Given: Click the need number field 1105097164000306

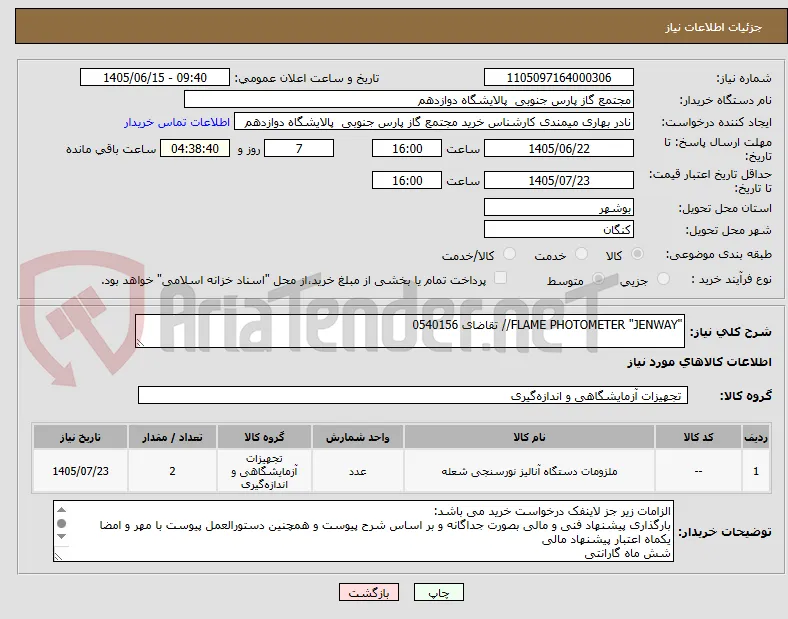Looking at the screenshot, I should [558, 77].
